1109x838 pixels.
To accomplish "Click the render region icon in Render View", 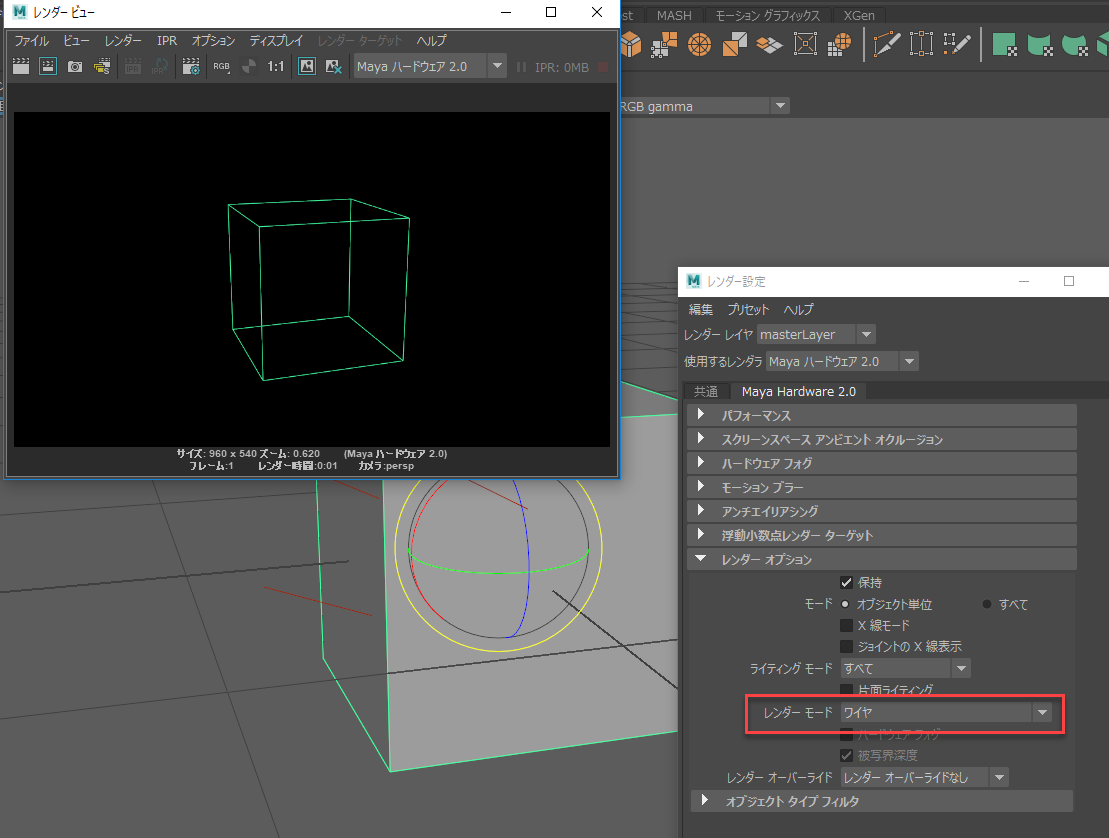I will (48, 66).
